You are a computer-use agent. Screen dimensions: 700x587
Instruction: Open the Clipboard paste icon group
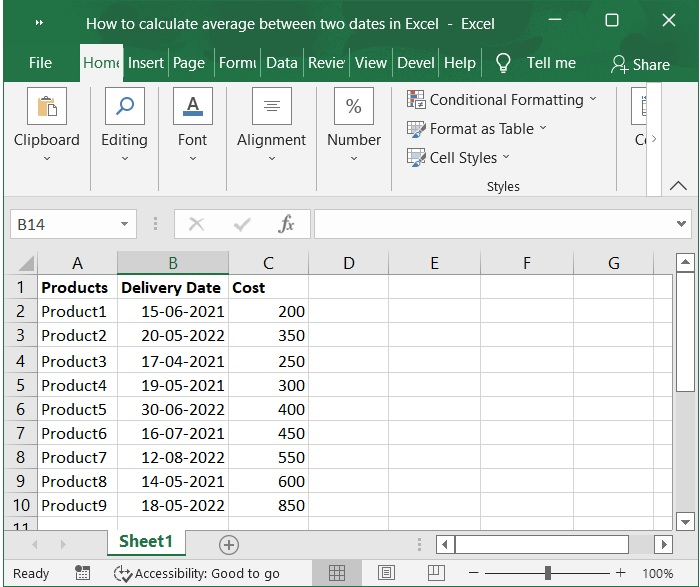tap(46, 107)
